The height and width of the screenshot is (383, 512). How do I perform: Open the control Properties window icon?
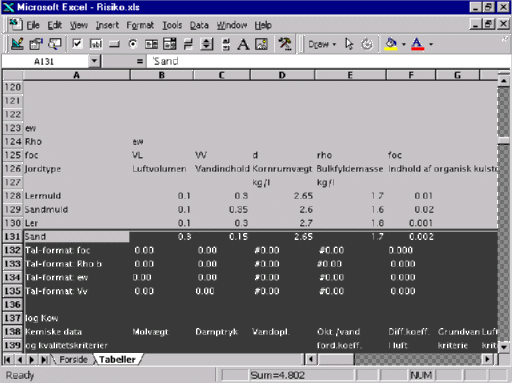point(36,44)
